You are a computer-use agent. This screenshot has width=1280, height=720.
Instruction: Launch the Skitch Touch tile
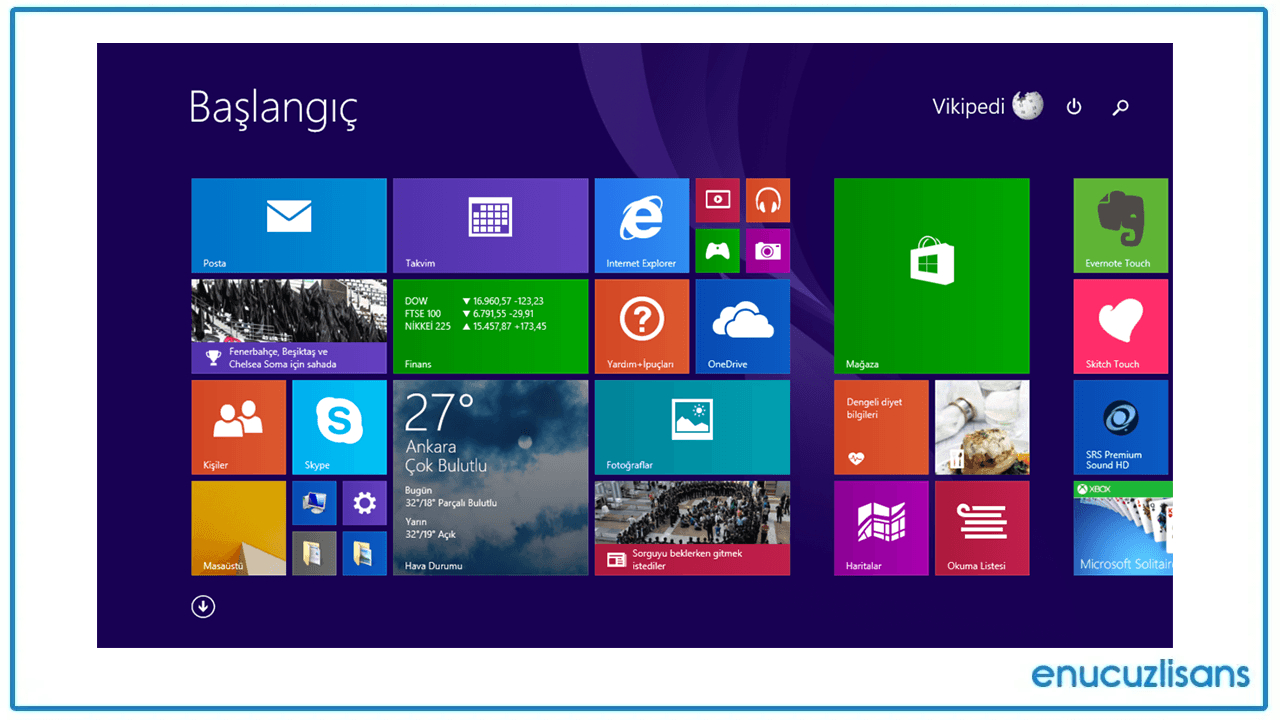click(x=1121, y=327)
